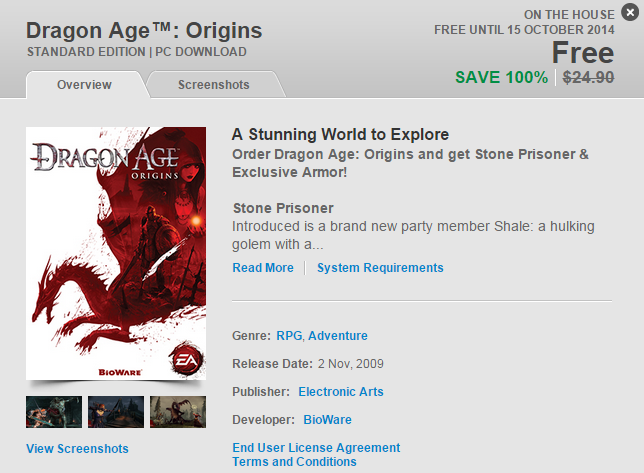Open System Requirements link
This screenshot has width=644, height=473.
click(x=380, y=268)
